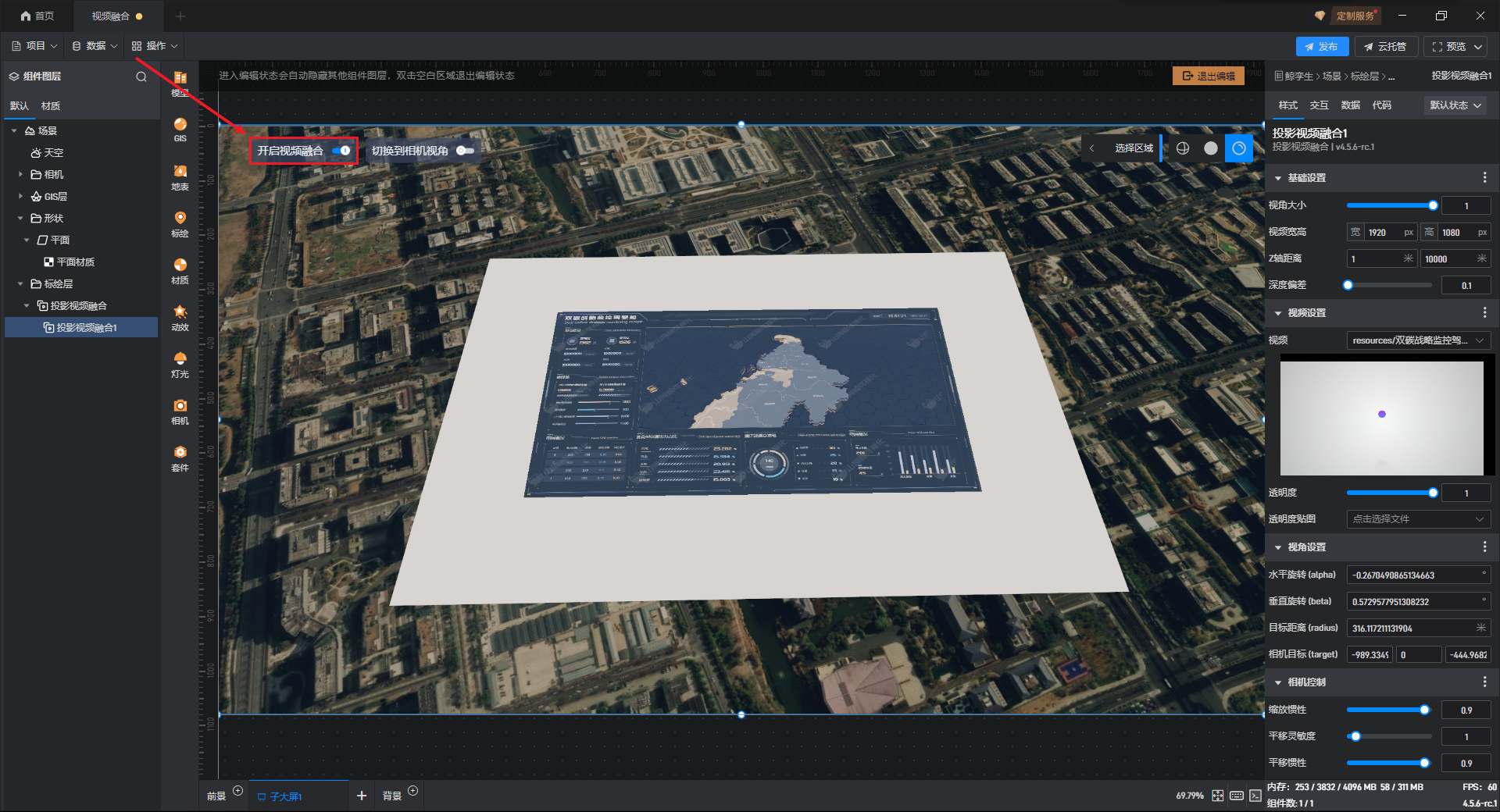Image resolution: width=1500 pixels, height=812 pixels.
Task: Switch to the 交互 tab
Action: click(1319, 105)
